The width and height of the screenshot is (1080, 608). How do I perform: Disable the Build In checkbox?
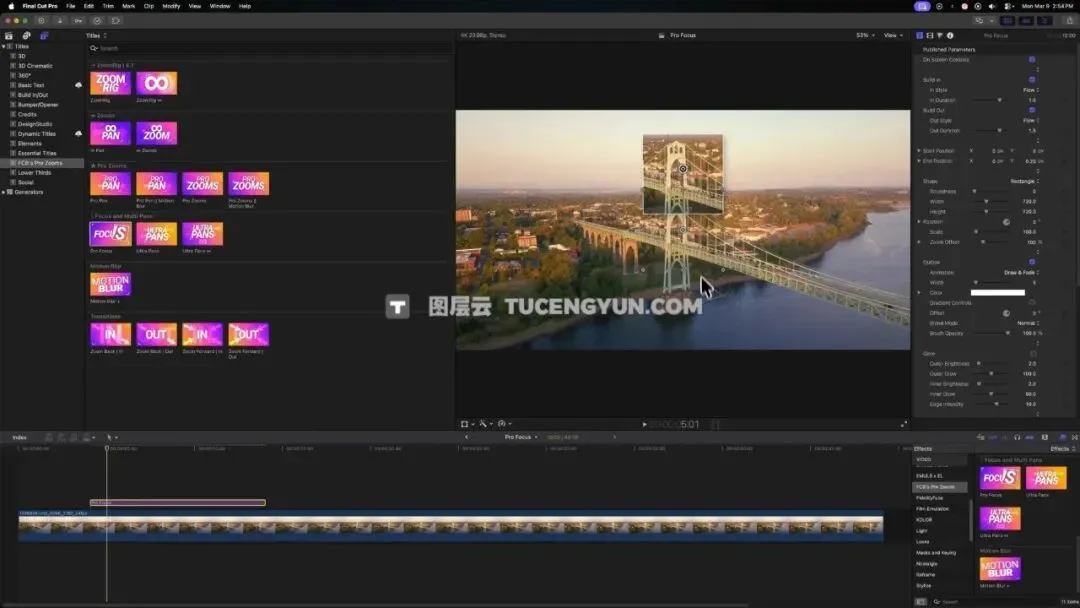tap(1032, 79)
